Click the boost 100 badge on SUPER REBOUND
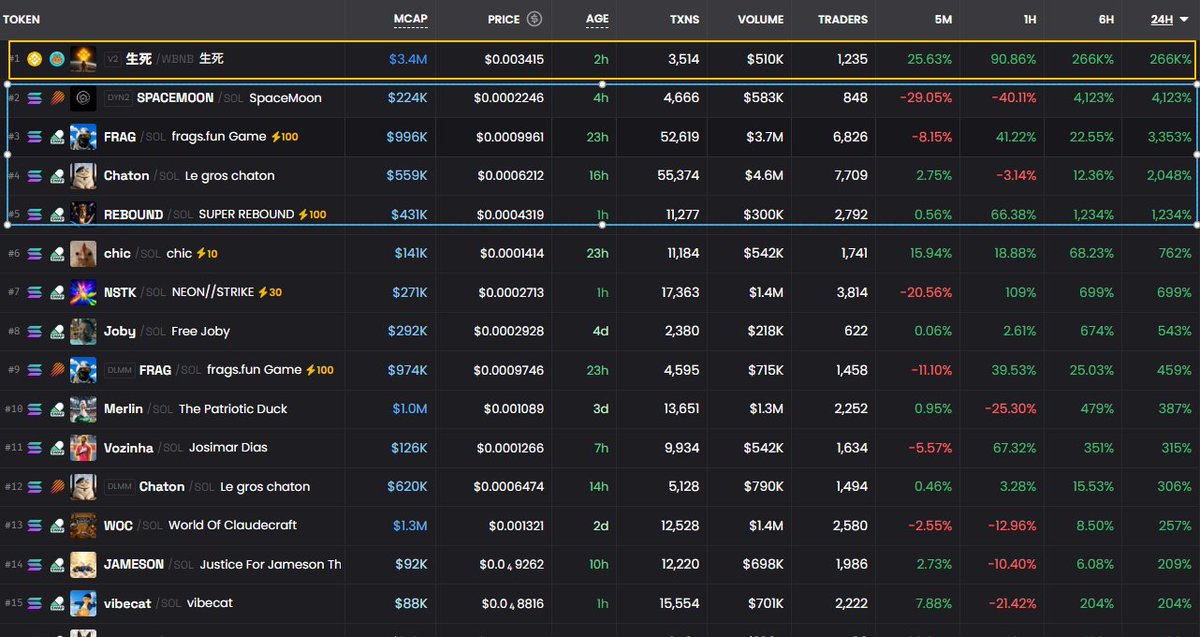Viewport: 1200px width, 637px height. pyautogui.click(x=313, y=214)
